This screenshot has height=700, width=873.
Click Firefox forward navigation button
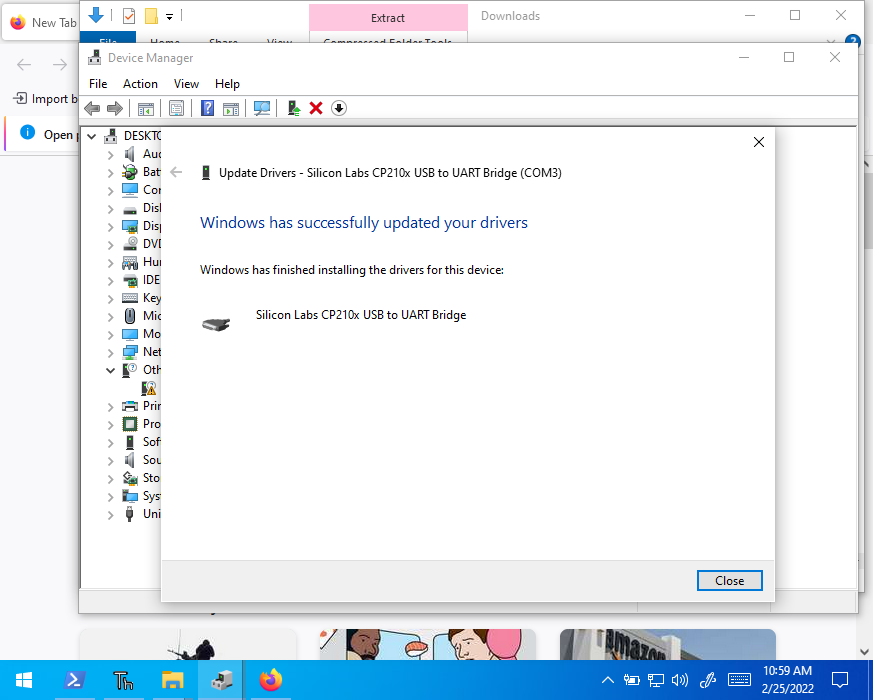pyautogui.click(x=60, y=65)
